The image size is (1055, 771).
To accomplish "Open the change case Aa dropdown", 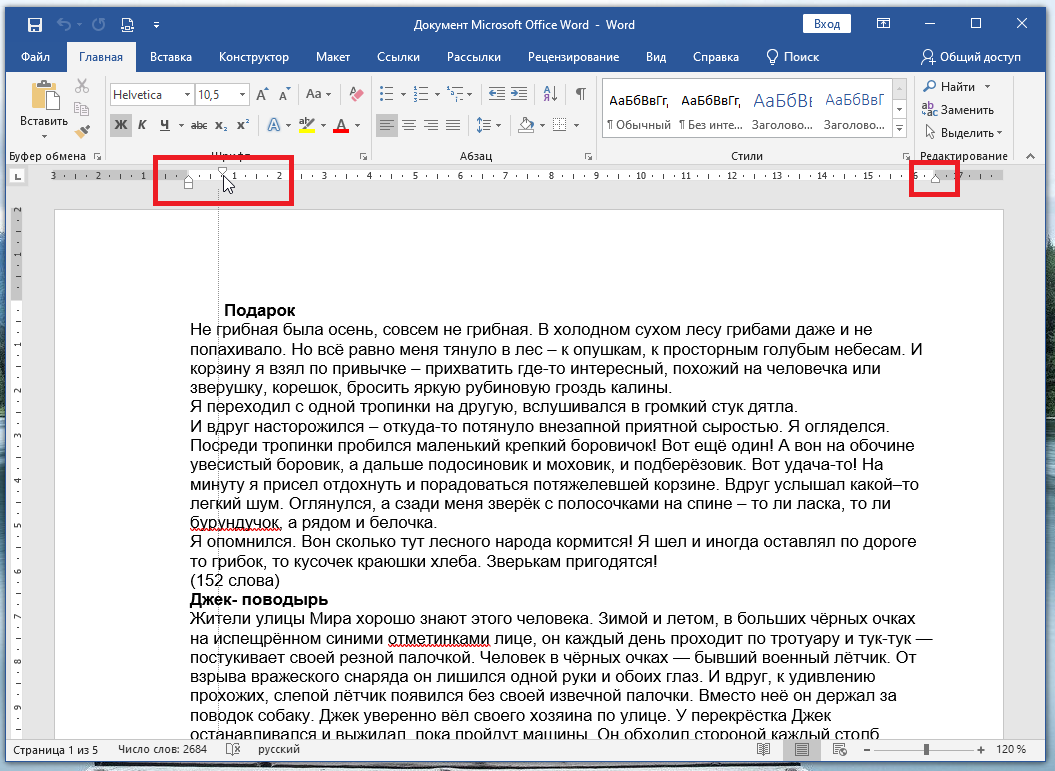I will [318, 94].
